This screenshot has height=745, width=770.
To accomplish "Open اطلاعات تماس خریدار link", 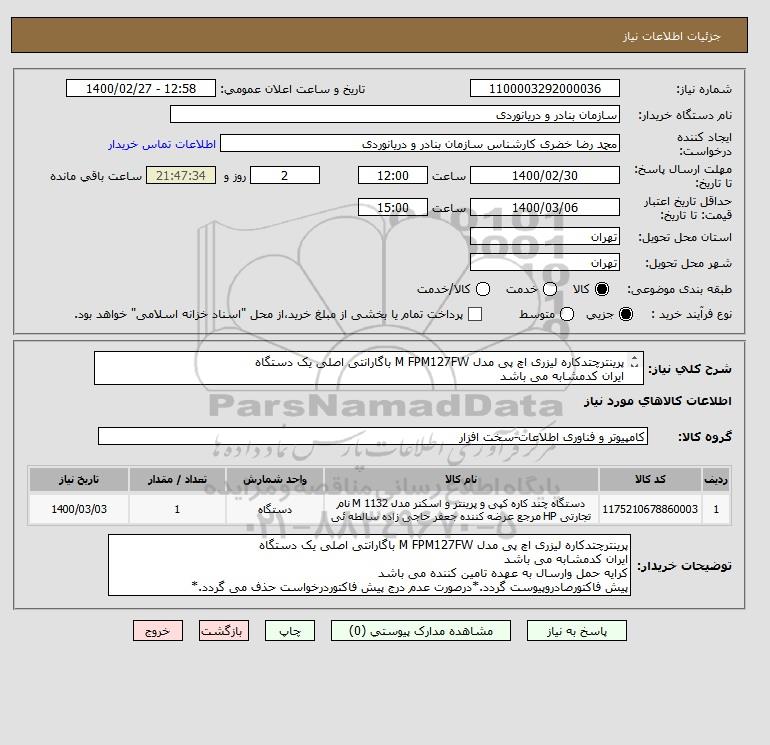I will click(x=162, y=144).
